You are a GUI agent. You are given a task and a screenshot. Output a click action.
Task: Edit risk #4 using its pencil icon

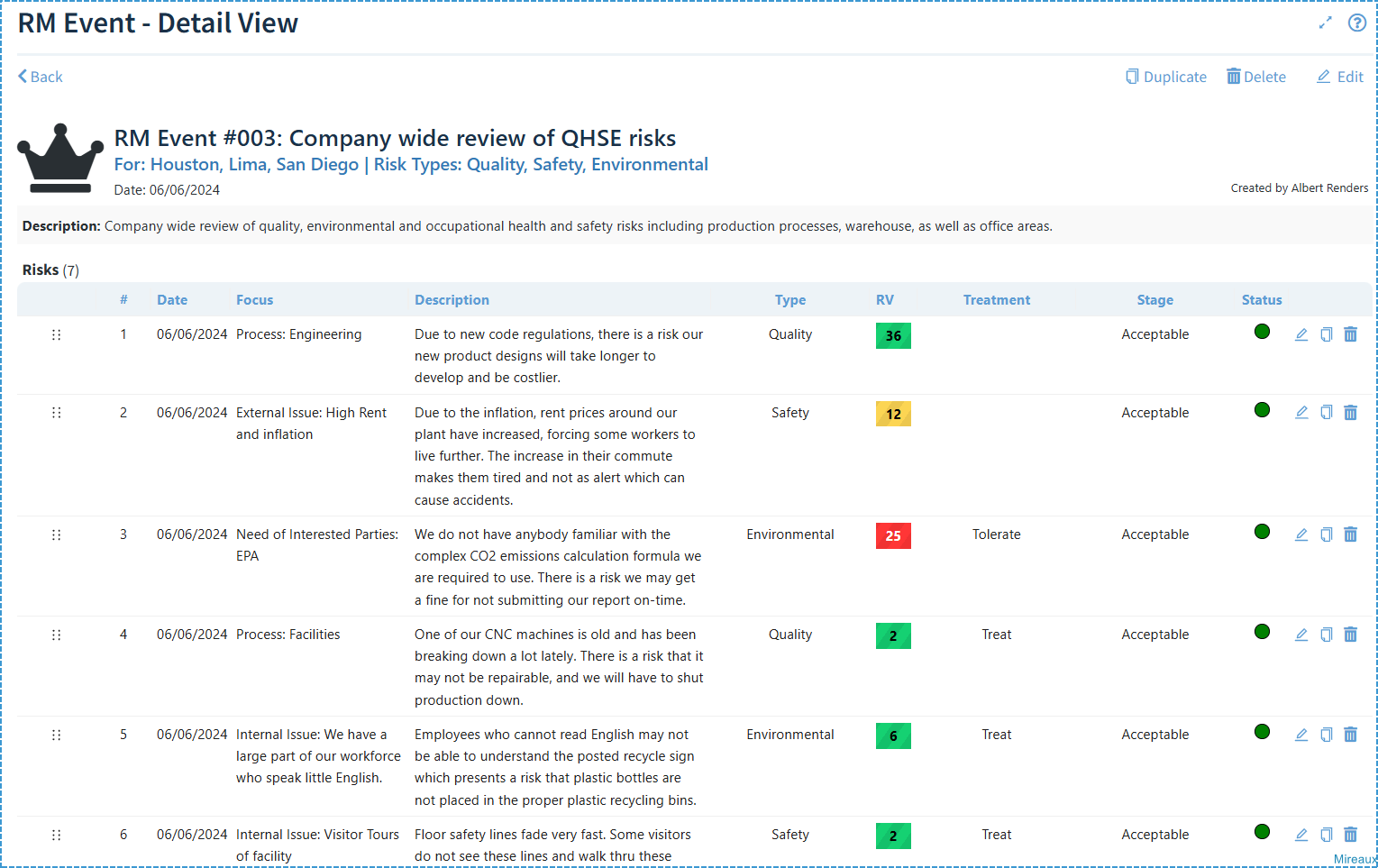1300,634
